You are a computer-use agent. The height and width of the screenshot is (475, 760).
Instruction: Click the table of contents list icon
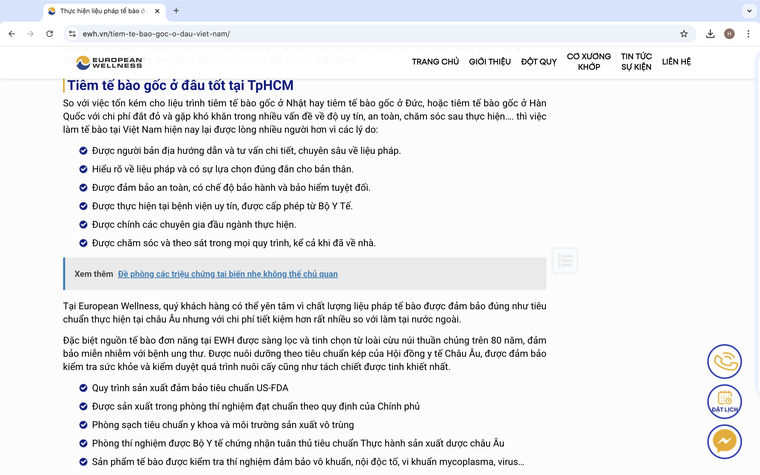564,261
